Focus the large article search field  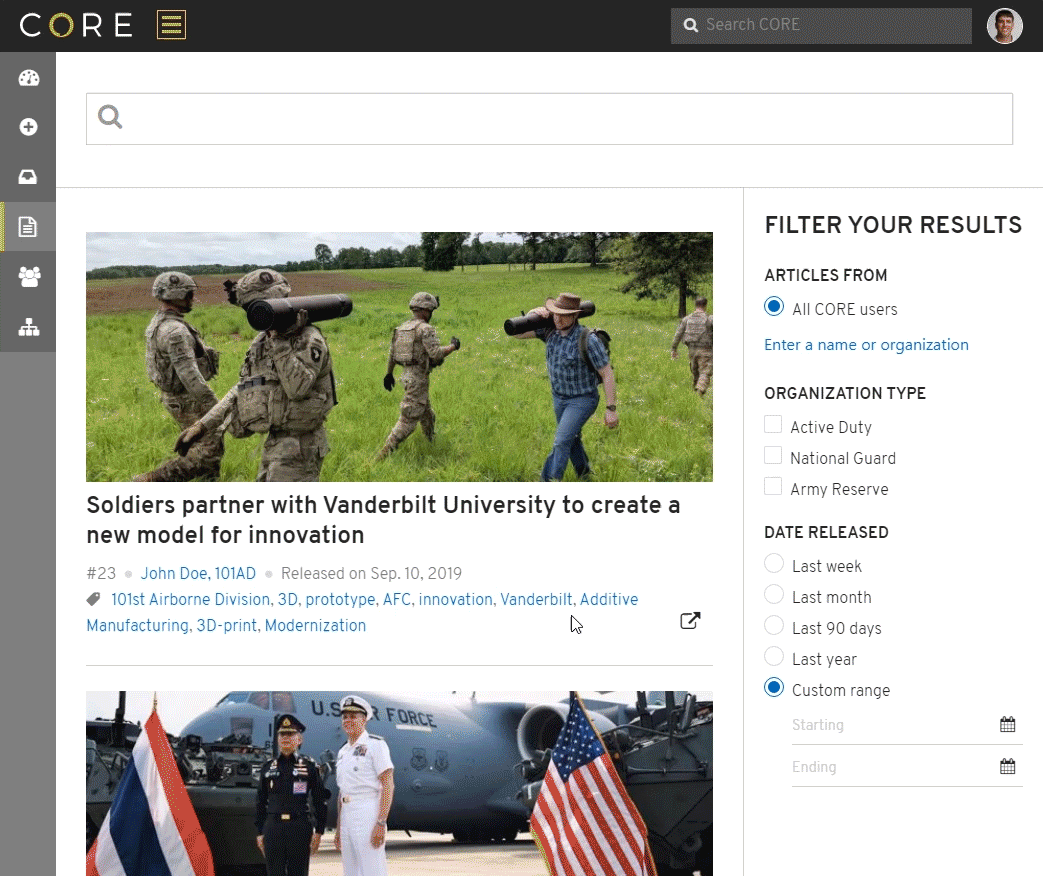click(x=549, y=119)
